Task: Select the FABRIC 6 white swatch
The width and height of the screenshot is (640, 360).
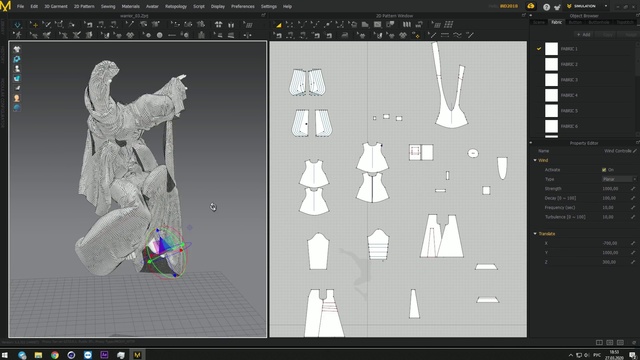Action: pos(551,126)
